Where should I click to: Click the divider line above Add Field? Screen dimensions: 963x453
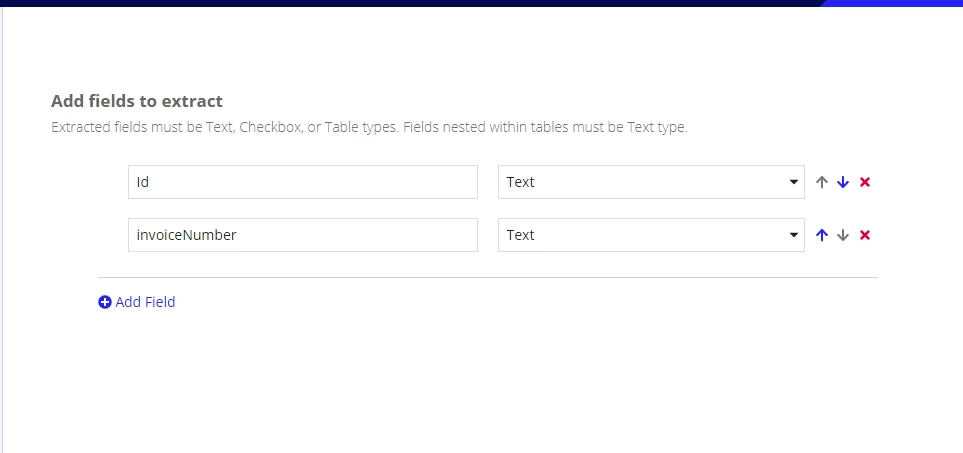(x=488, y=277)
